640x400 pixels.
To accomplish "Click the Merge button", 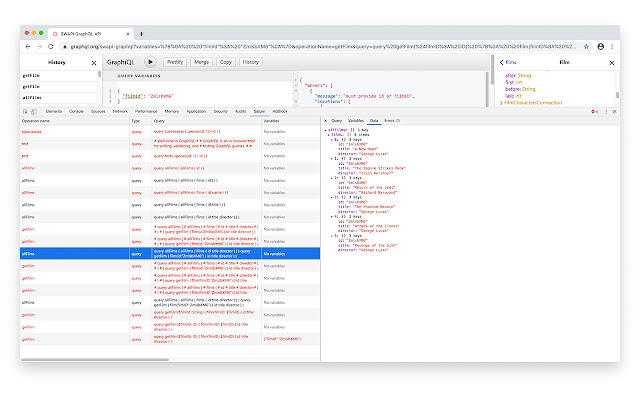I will [201, 62].
